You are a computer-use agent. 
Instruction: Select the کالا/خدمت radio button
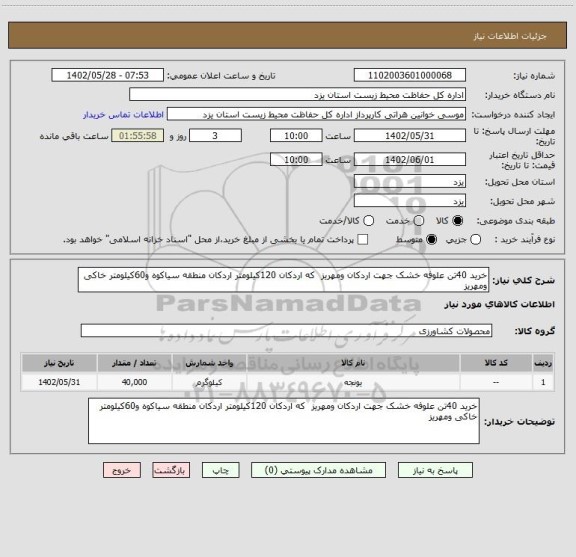(368, 221)
